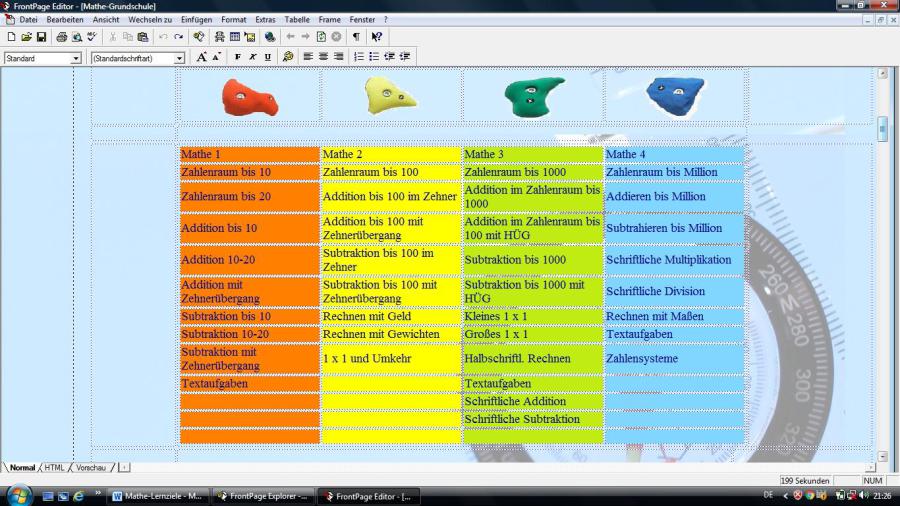Switch to the Vorschau preview tab
Screen dimensions: 900x506
click(90, 468)
